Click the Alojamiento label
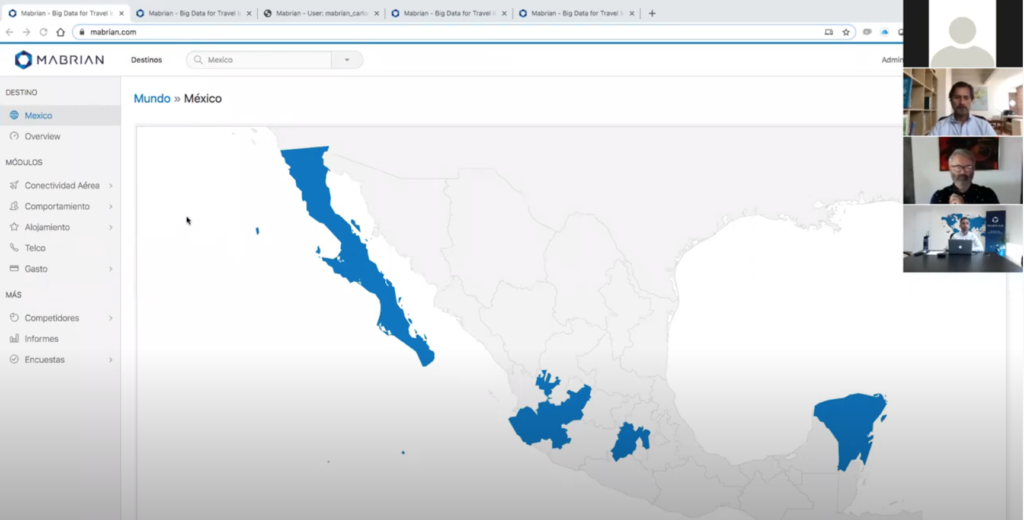Viewport: 1024px width, 520px height. pyautogui.click(x=47, y=227)
